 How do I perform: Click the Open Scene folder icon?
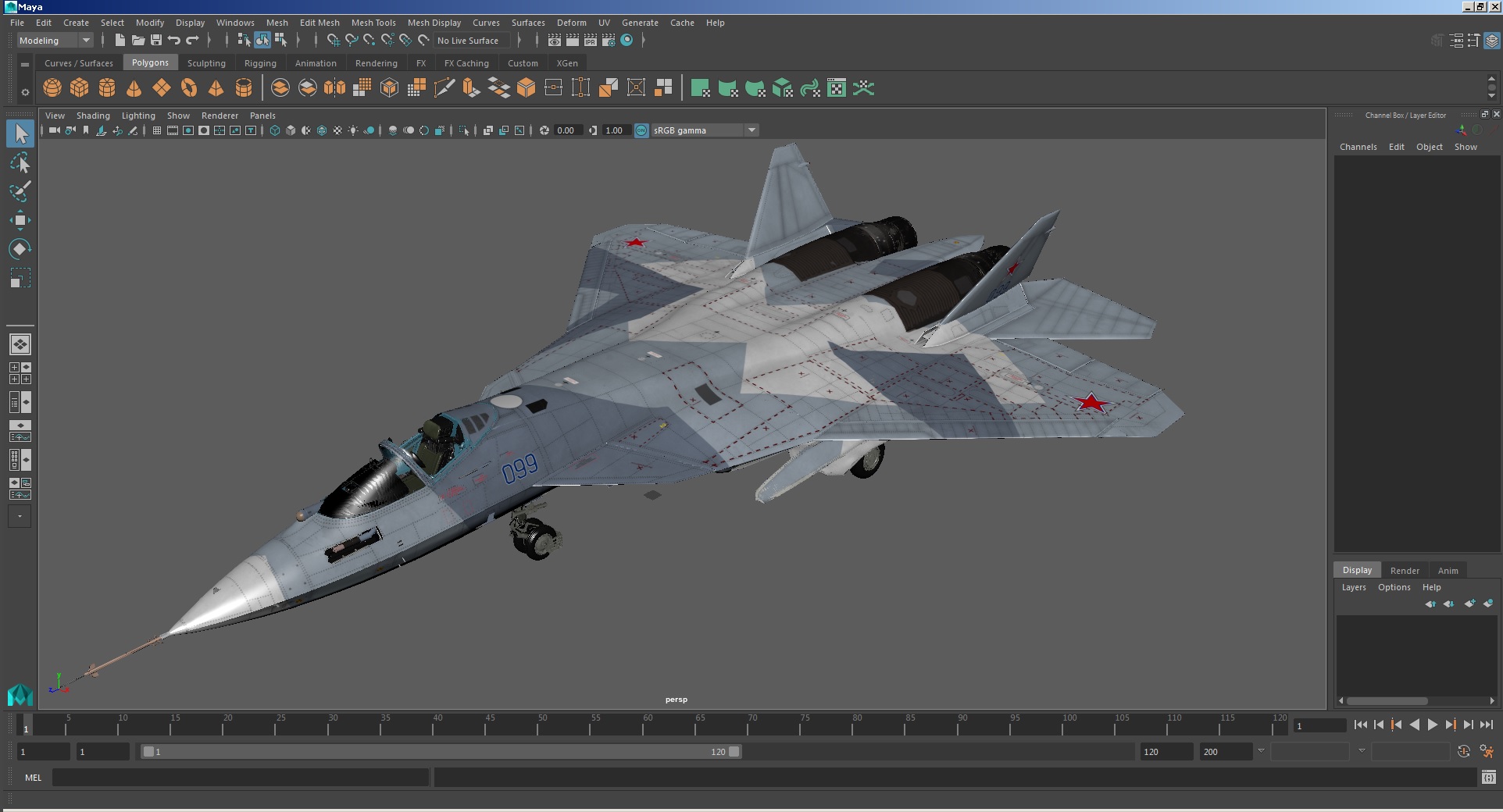click(138, 40)
